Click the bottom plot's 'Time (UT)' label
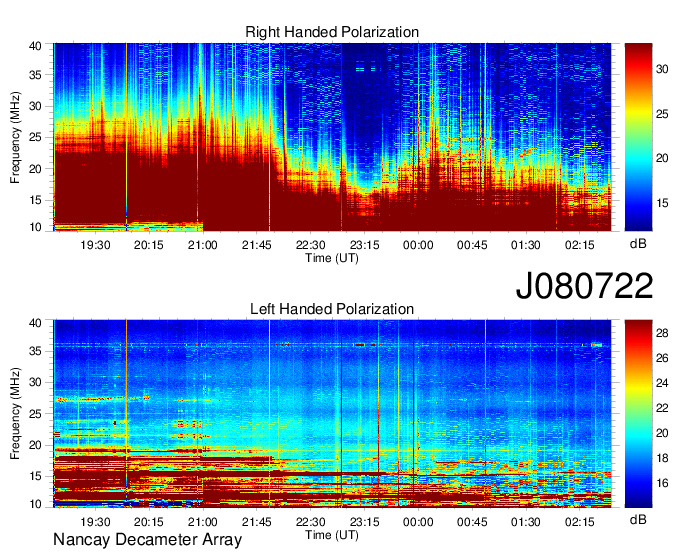The width and height of the screenshot is (680, 552). 332,535
